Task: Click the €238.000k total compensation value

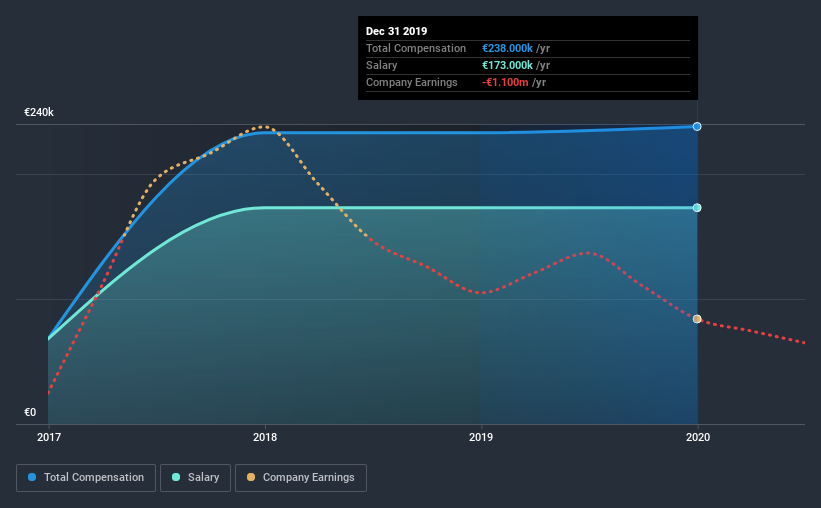Action: tap(507, 48)
